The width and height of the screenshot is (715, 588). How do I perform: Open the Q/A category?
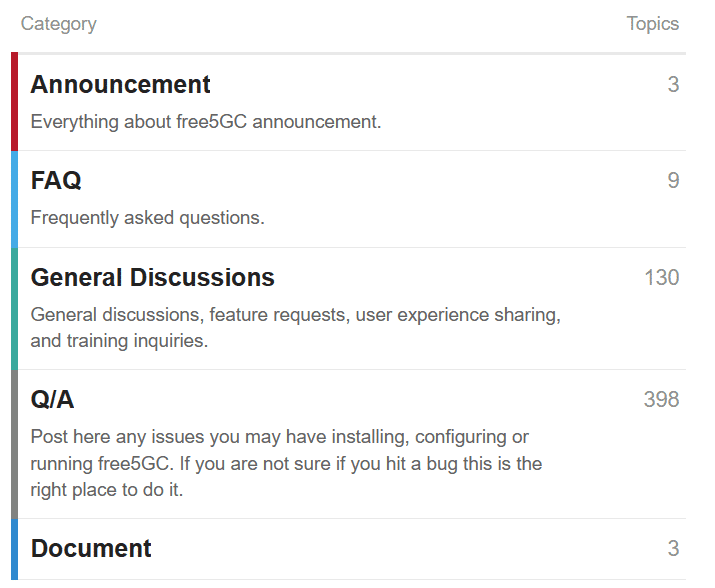(x=52, y=399)
